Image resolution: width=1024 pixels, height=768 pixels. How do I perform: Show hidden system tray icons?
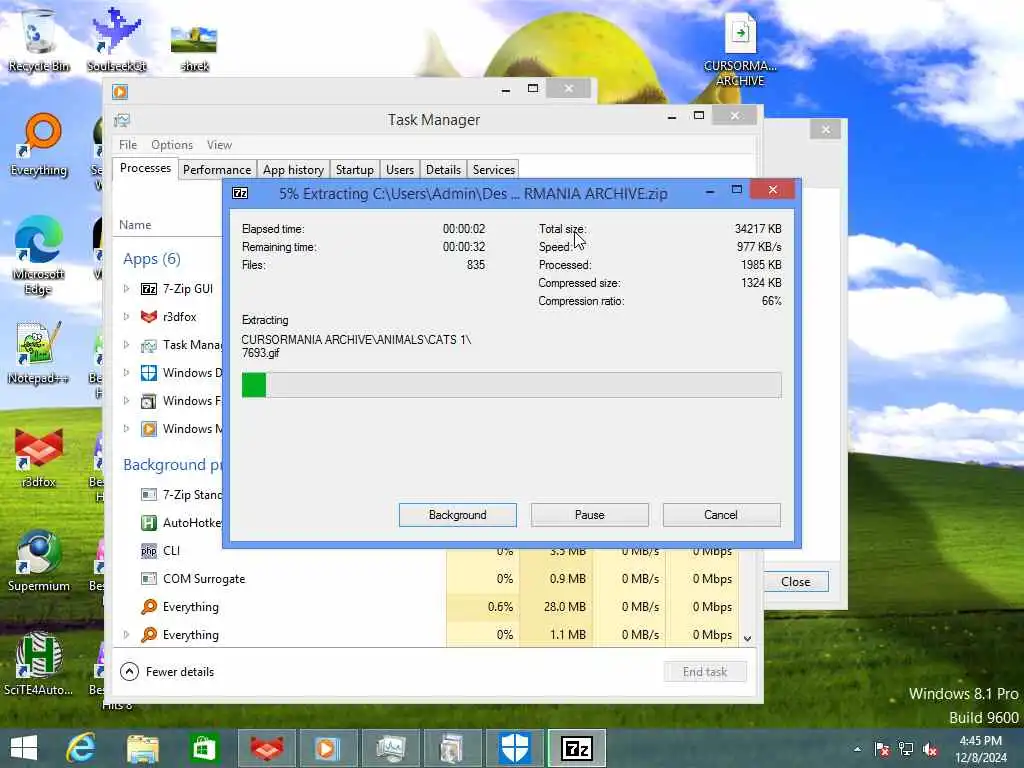point(857,749)
